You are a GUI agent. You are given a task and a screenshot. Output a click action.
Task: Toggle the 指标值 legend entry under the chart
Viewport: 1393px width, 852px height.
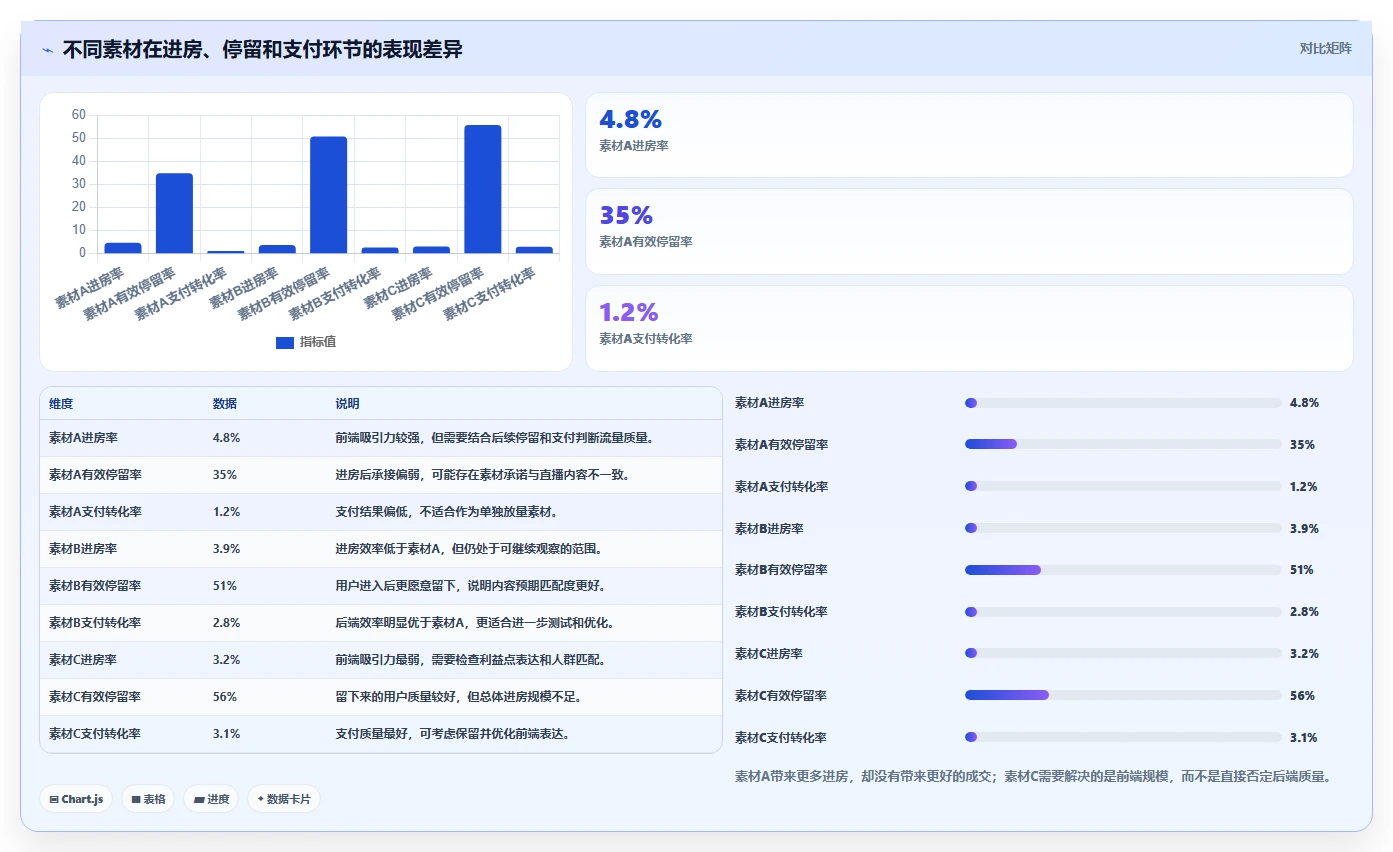click(x=306, y=342)
